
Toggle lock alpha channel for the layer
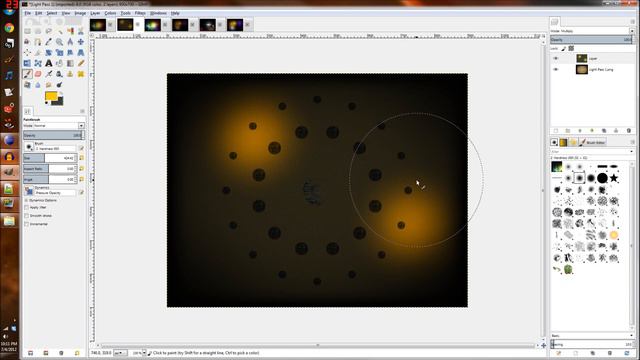point(571,49)
